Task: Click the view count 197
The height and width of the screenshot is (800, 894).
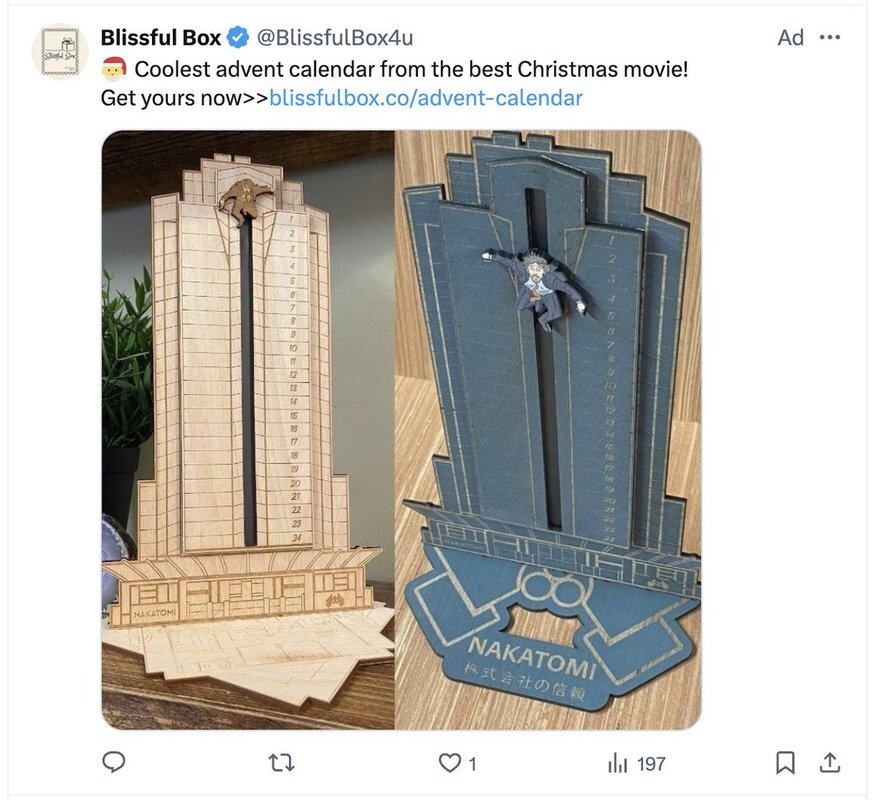Action: point(651,764)
